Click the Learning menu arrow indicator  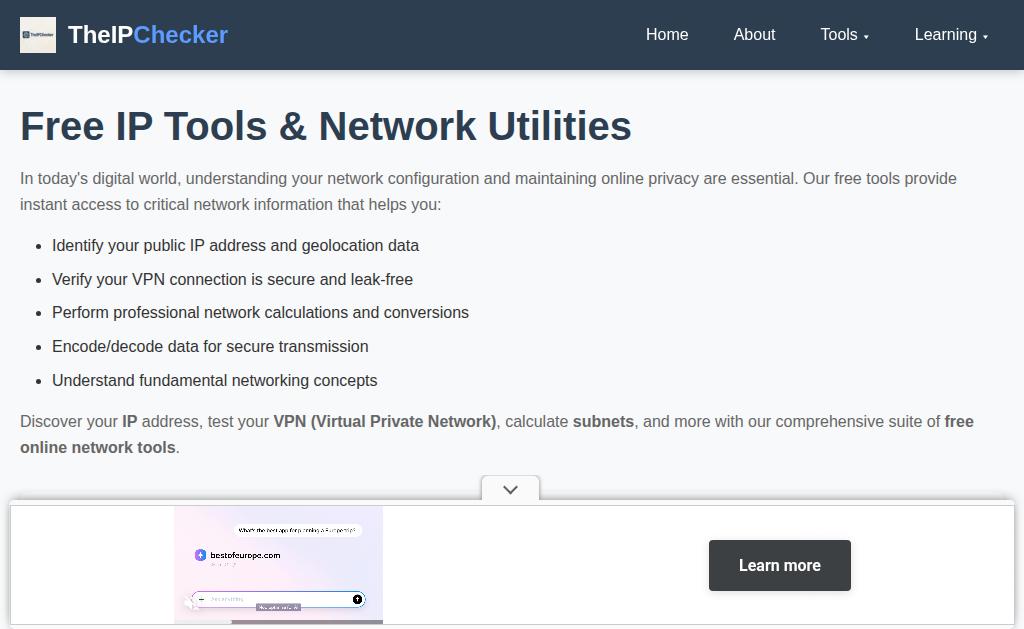point(985,37)
